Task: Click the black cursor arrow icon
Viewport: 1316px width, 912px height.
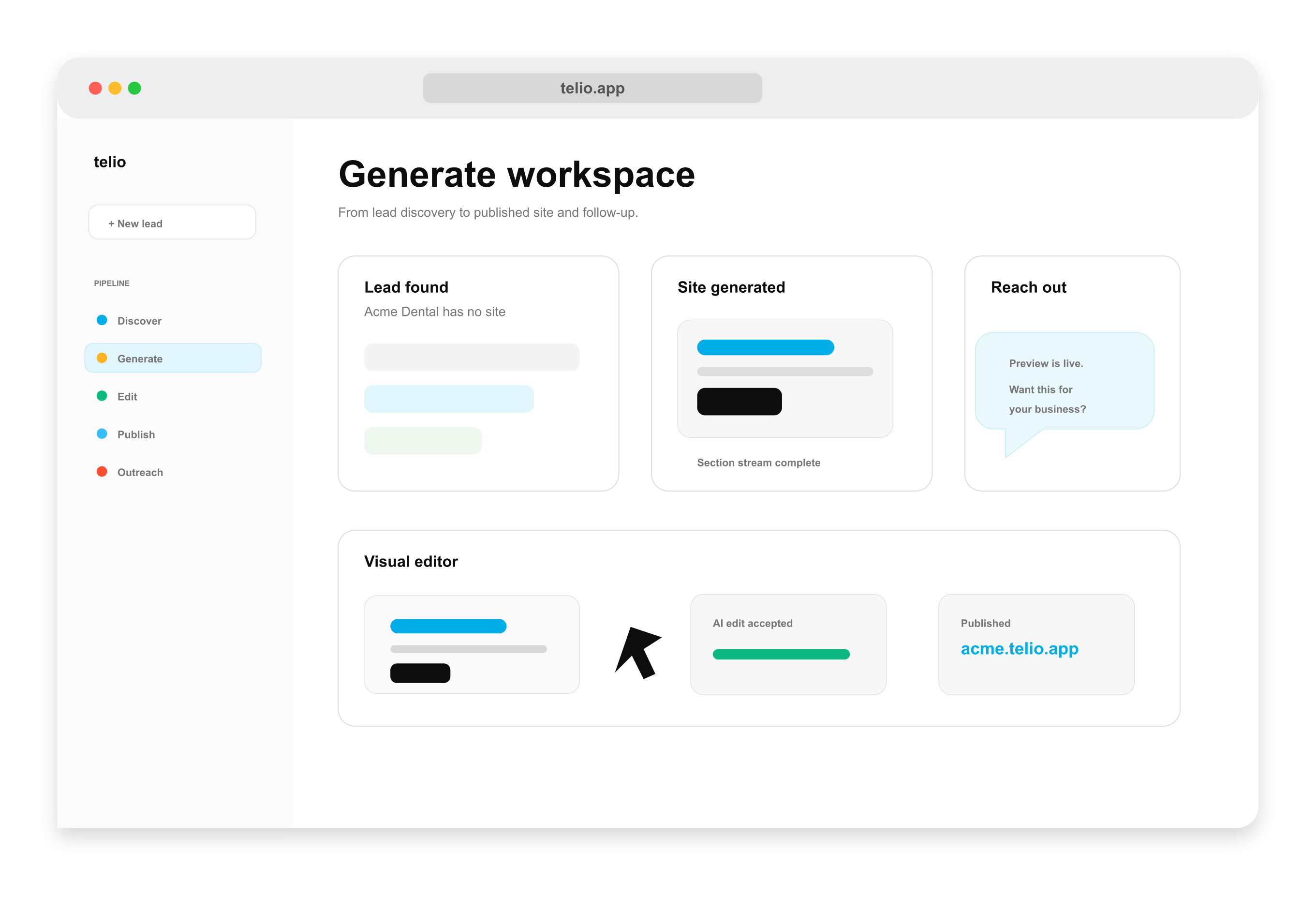Action: point(637,653)
